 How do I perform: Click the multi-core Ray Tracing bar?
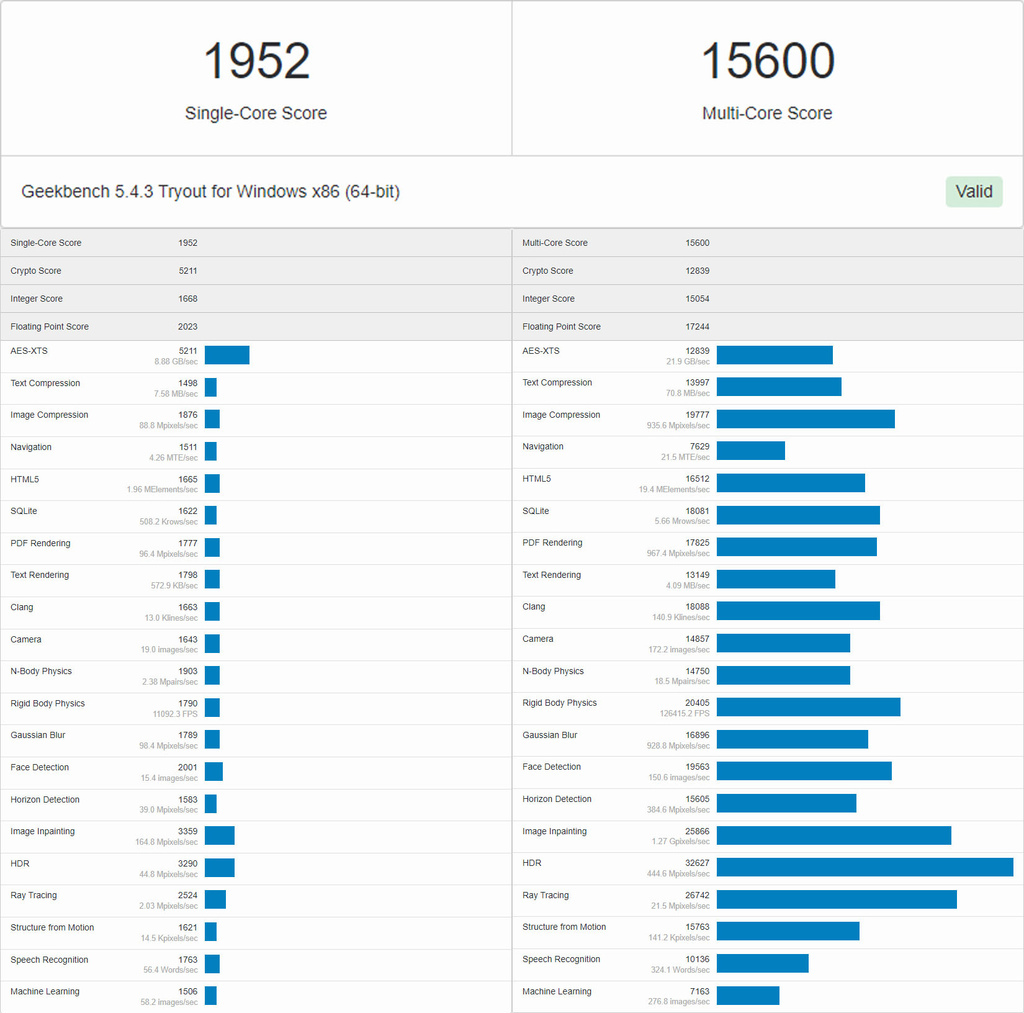click(836, 899)
